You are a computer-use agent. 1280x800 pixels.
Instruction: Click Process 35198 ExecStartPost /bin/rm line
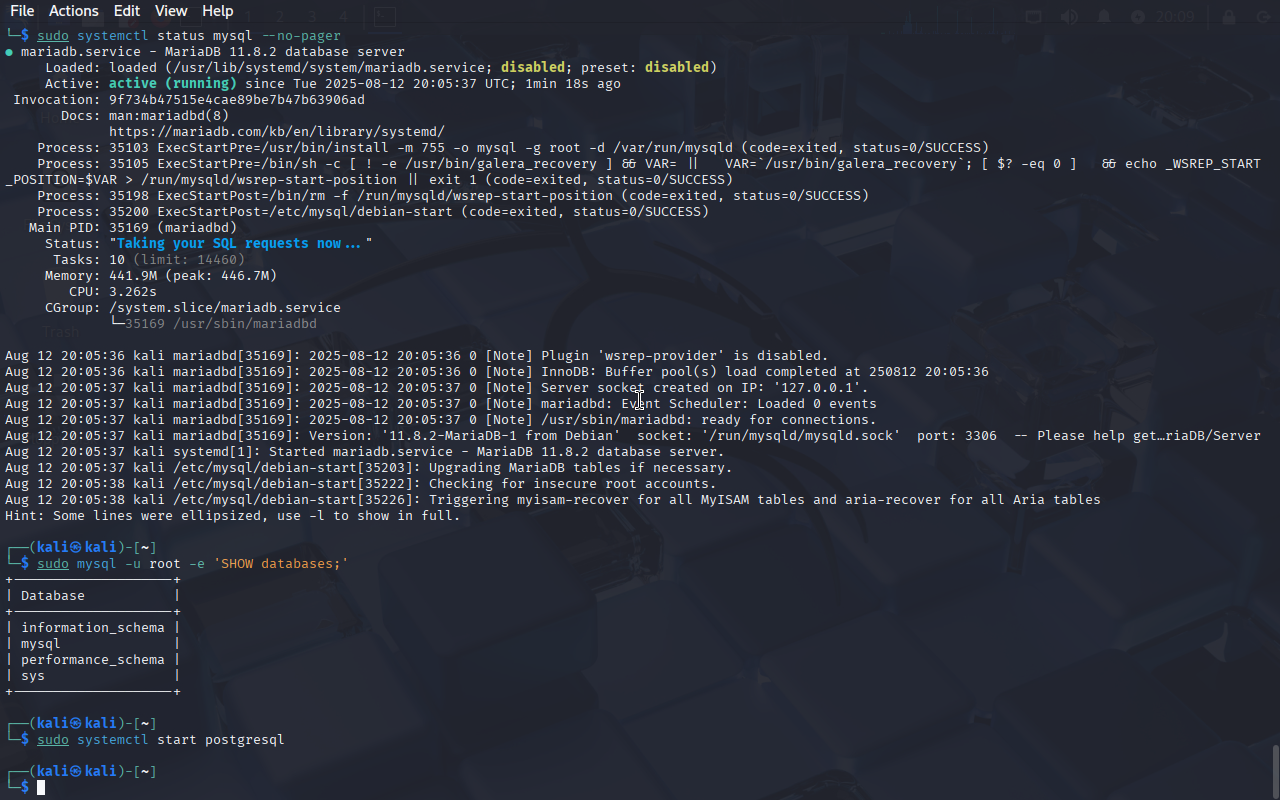(x=453, y=196)
